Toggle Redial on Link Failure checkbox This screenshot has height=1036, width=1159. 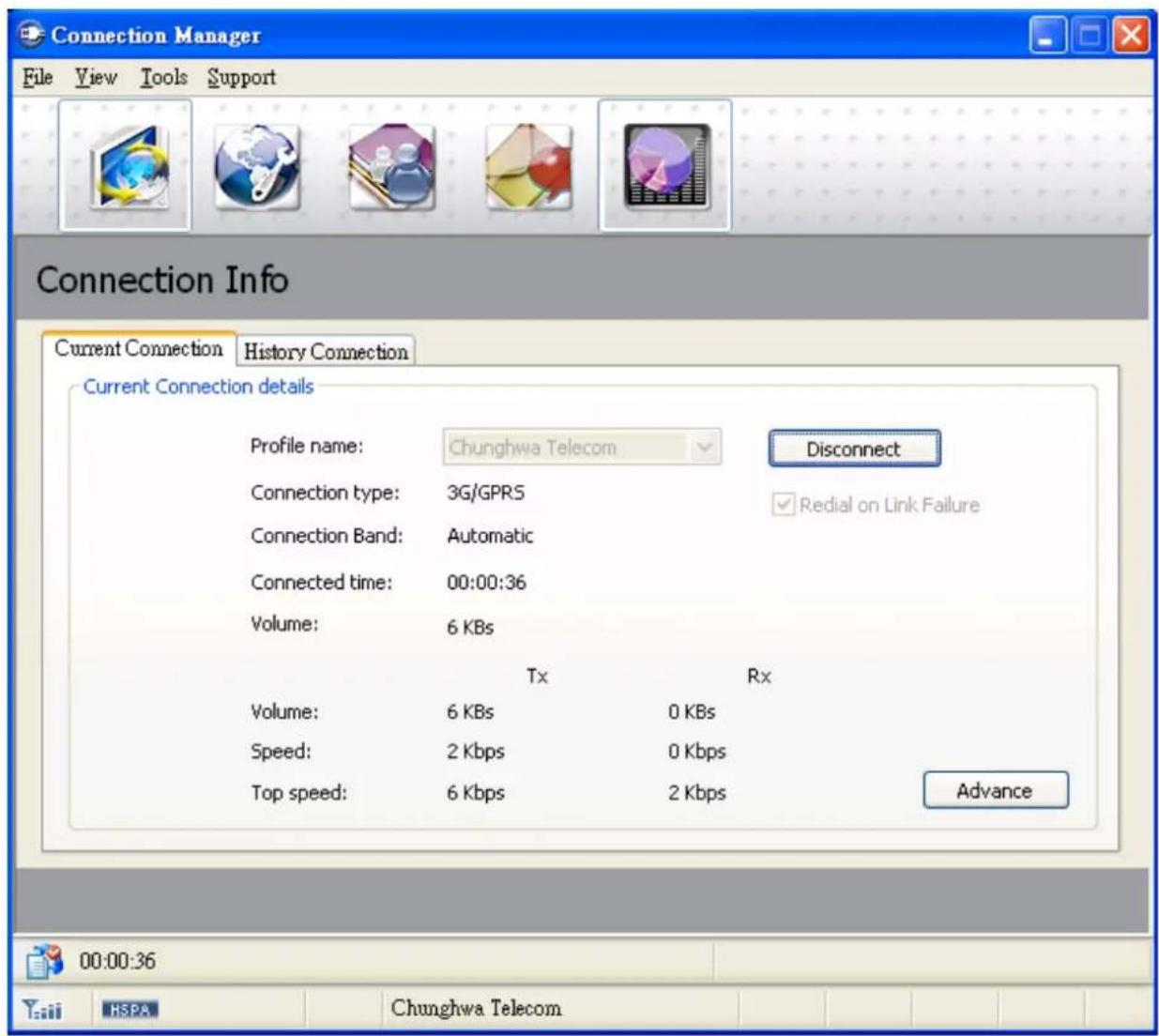[783, 505]
